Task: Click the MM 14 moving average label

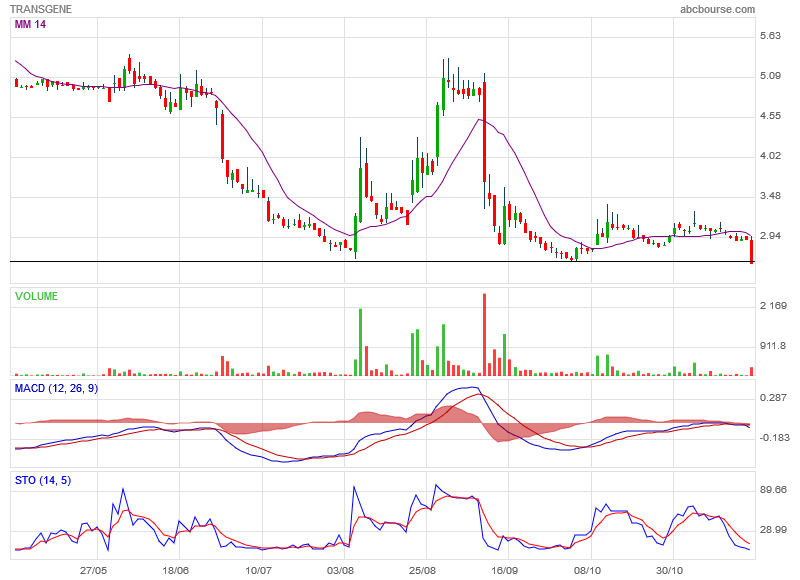Action: tap(30, 24)
